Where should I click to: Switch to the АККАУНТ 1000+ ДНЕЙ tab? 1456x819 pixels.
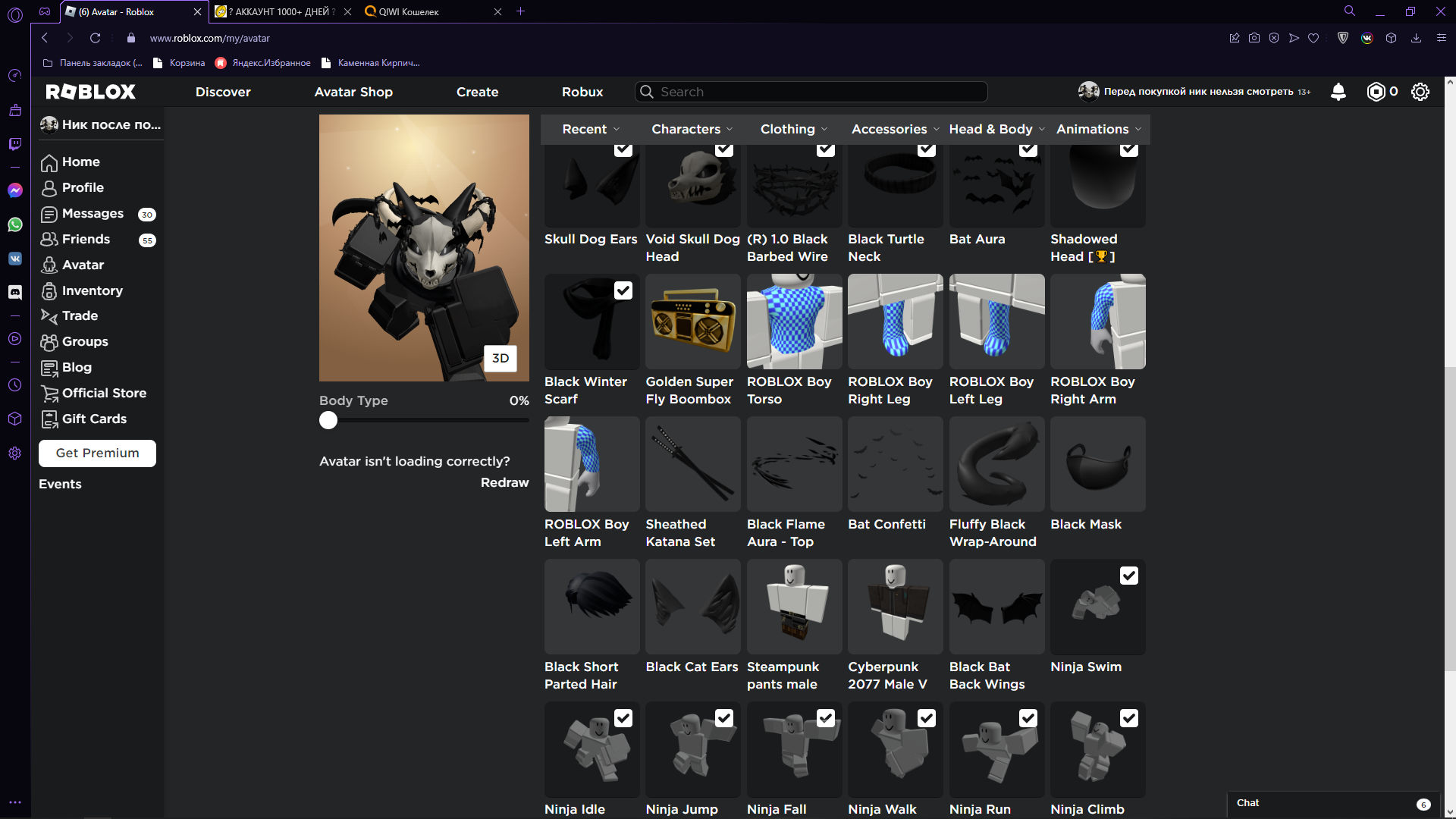coord(282,11)
